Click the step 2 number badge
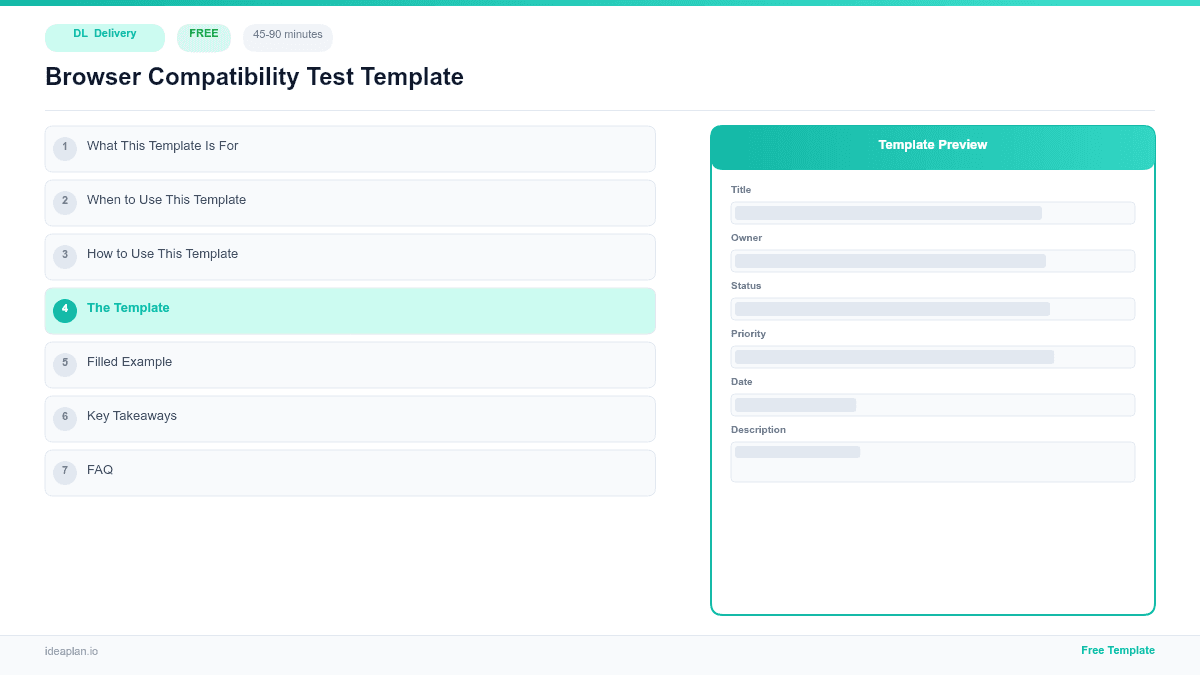The height and width of the screenshot is (675, 1200). [65, 202]
